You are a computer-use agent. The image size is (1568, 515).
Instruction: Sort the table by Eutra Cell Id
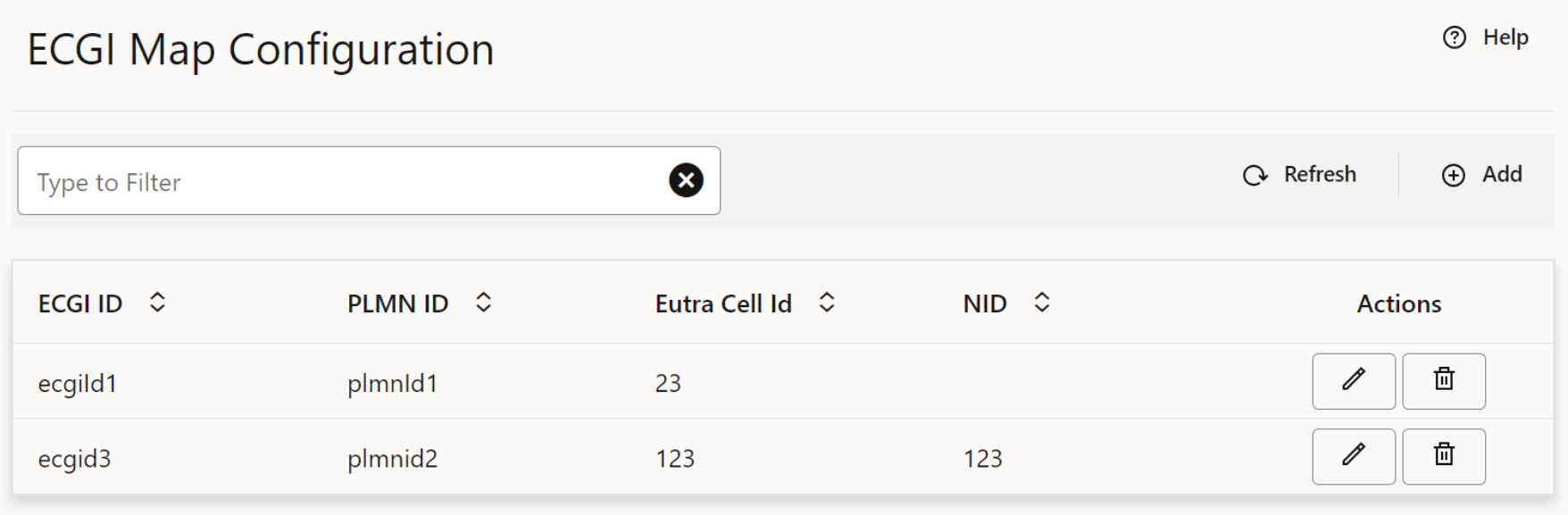coord(828,303)
